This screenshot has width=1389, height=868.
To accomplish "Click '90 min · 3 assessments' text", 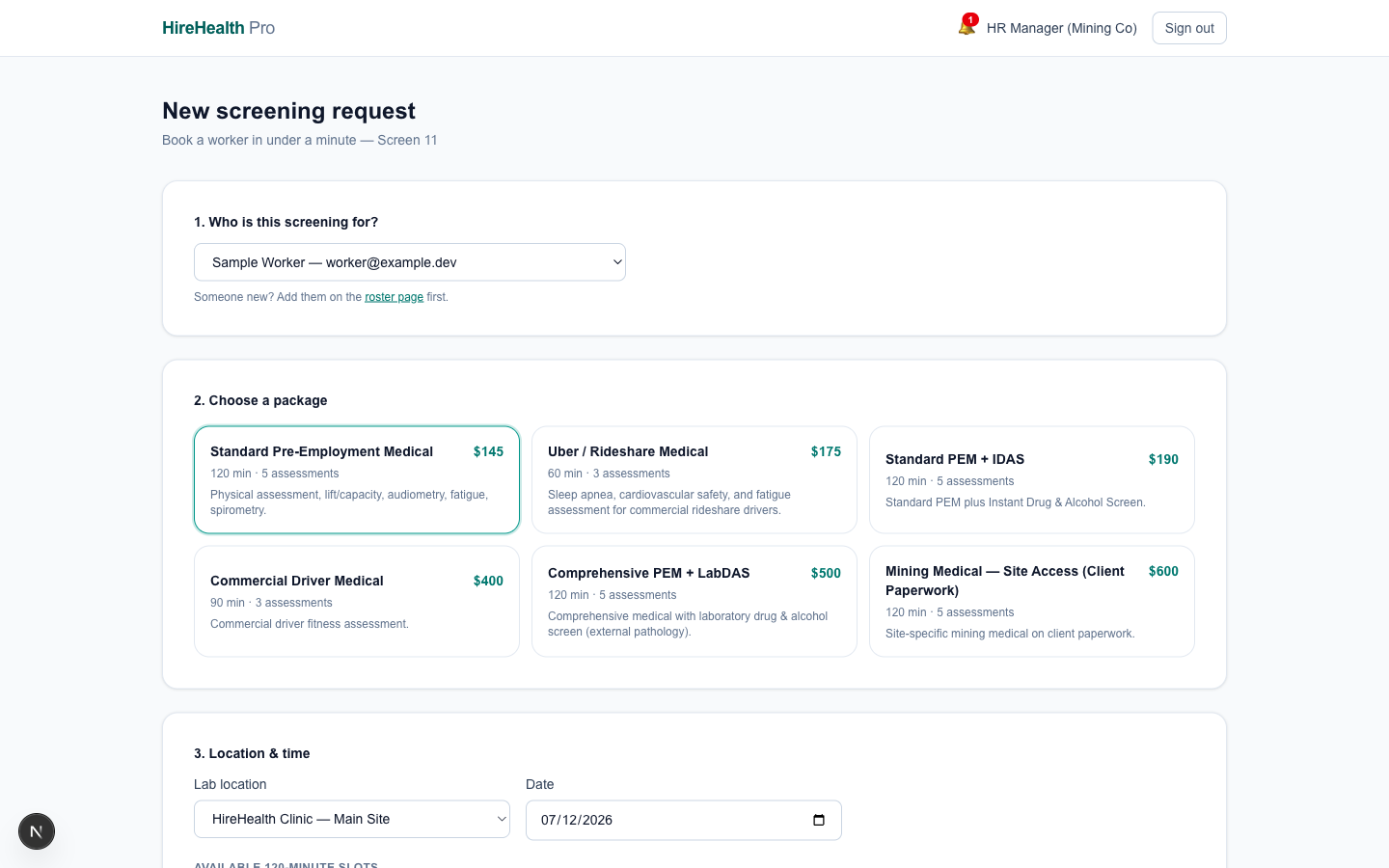I will pyautogui.click(x=271, y=603).
